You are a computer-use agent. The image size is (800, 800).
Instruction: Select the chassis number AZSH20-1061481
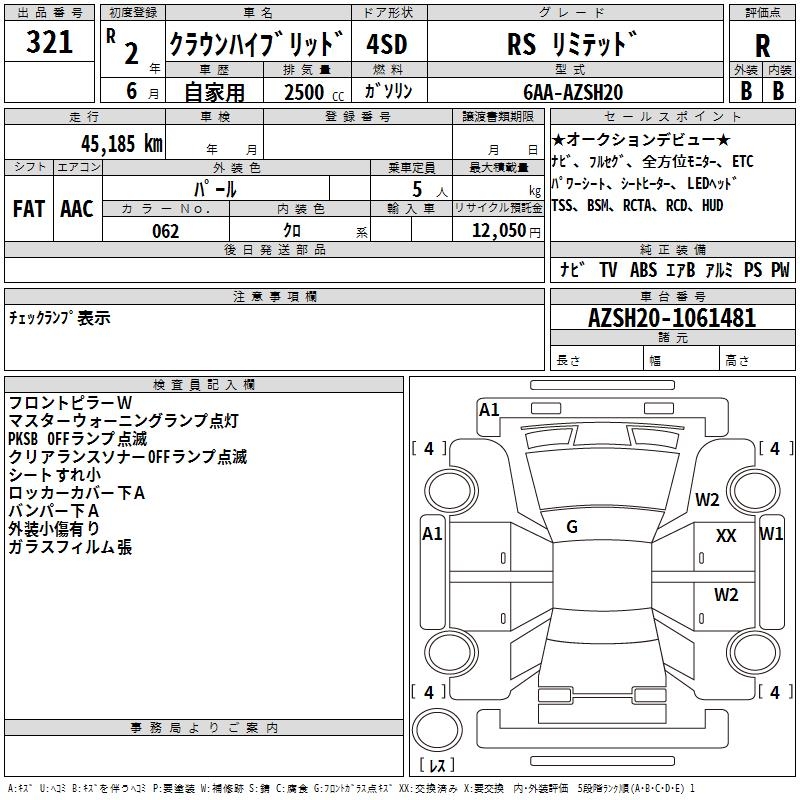[672, 319]
